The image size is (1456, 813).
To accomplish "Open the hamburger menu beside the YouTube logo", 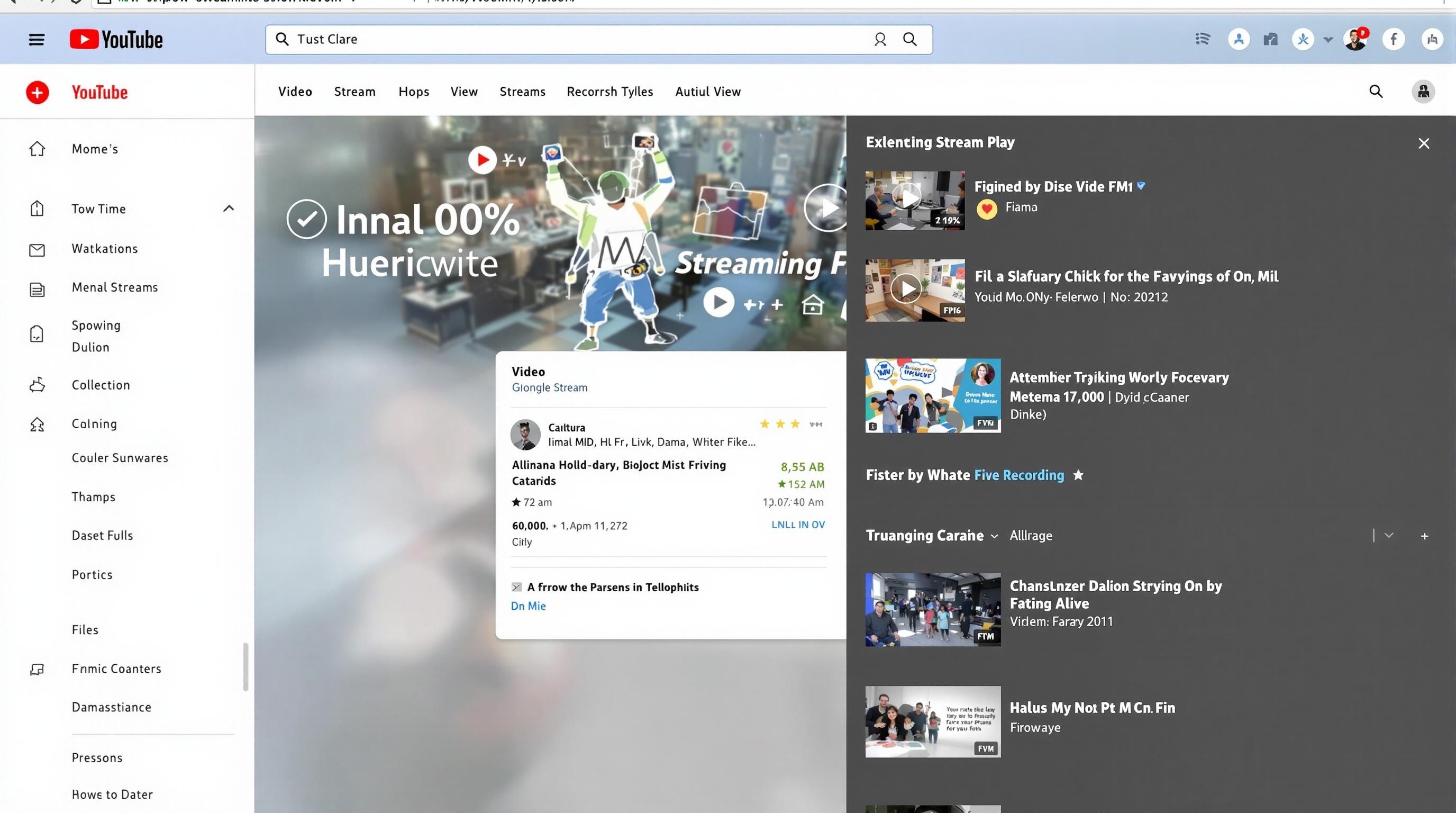I will (37, 40).
